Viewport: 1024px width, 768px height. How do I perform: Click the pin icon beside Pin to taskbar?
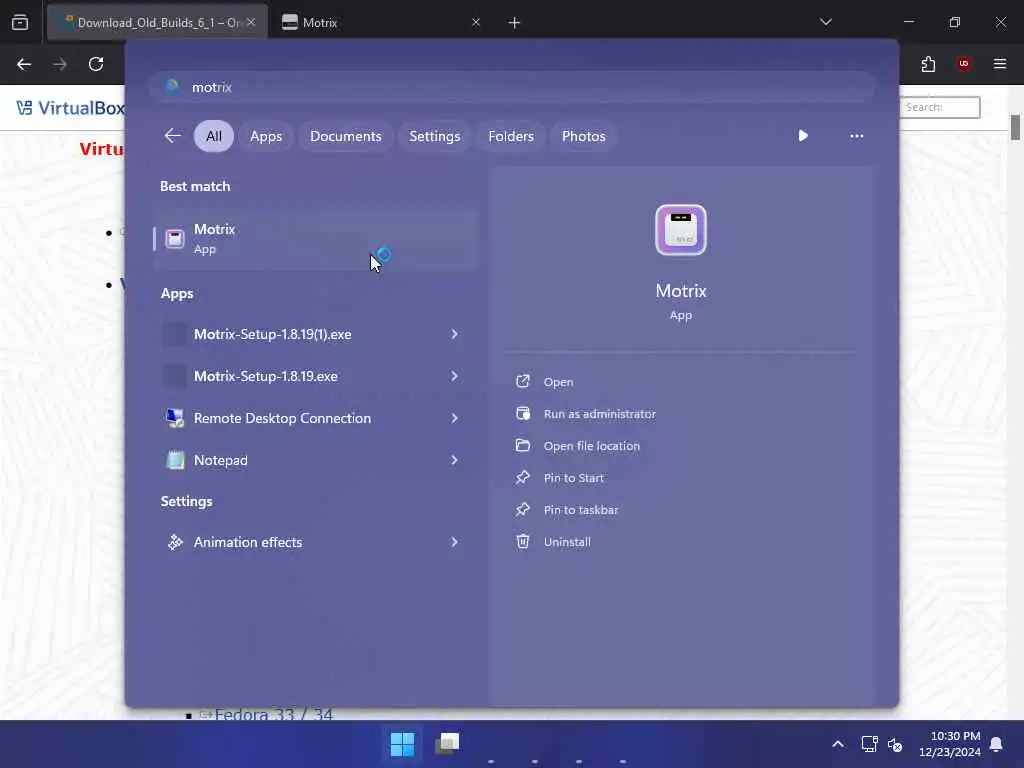tap(523, 509)
